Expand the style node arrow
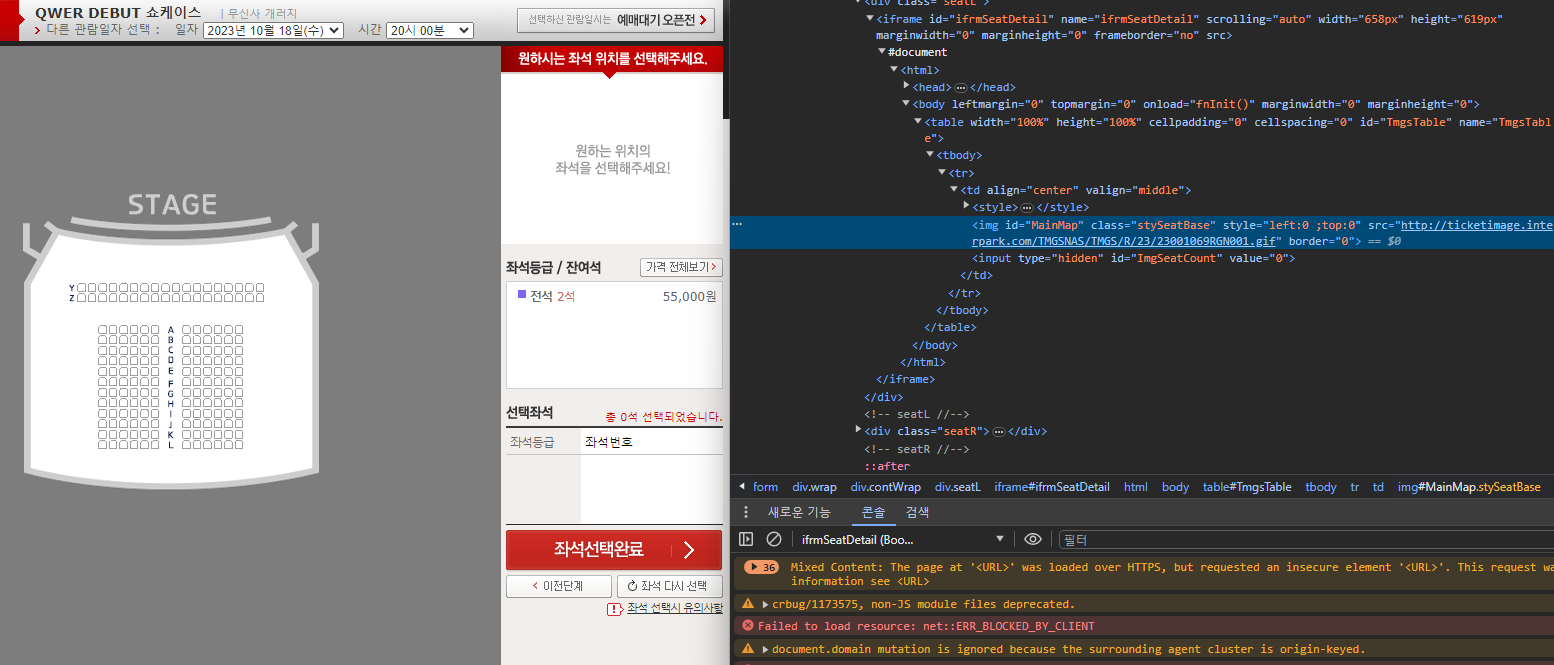The width and height of the screenshot is (1554, 665). (966, 207)
